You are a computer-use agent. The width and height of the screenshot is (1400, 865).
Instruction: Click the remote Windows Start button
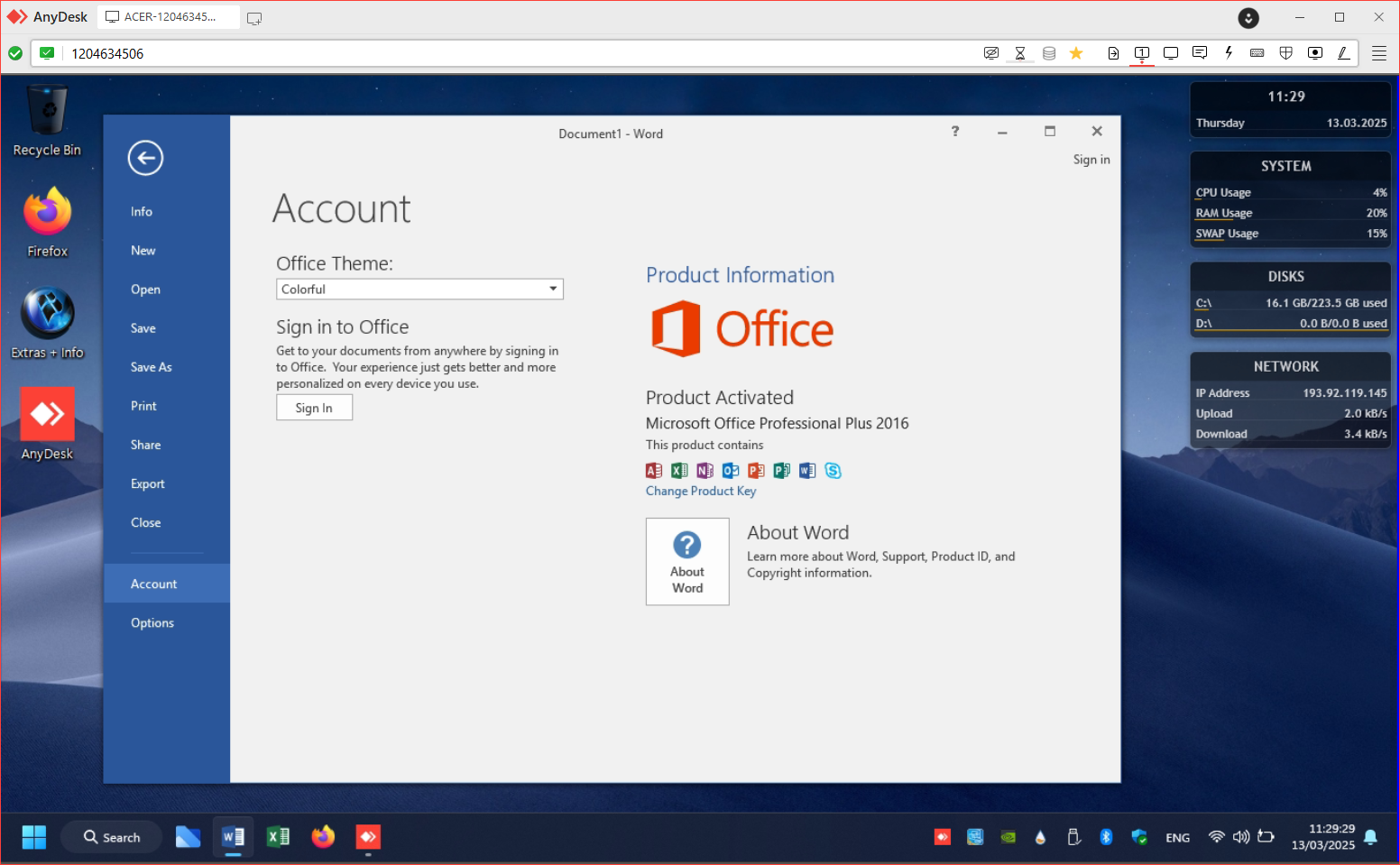click(x=34, y=837)
